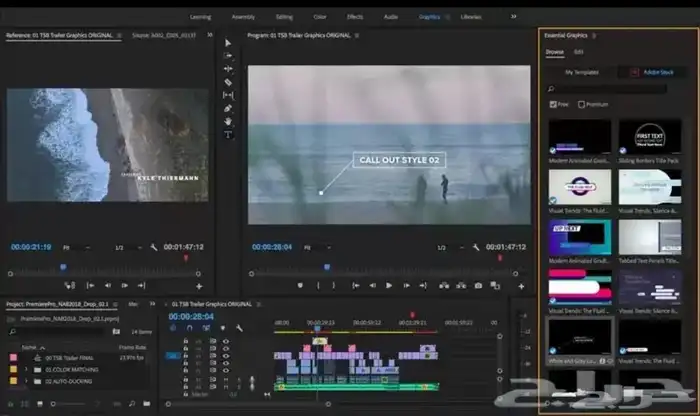Toggle visibility eye of the third video track
This screenshot has width=700, height=416.
click(x=226, y=356)
